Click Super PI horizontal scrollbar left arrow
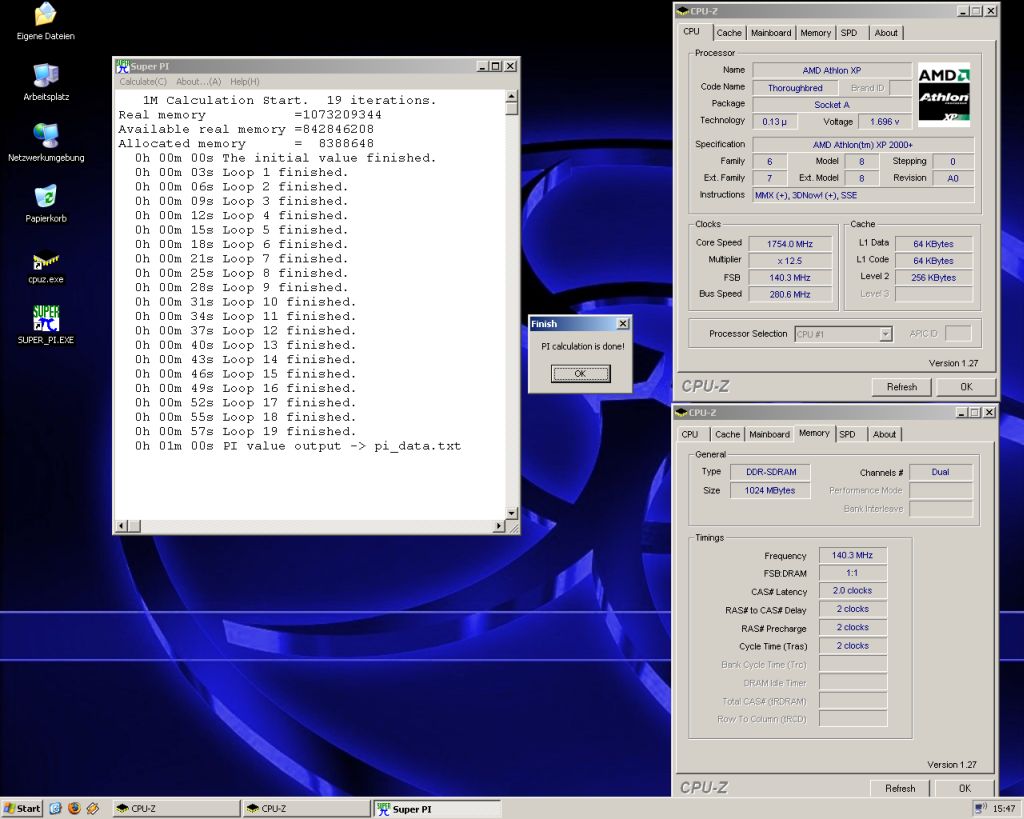The height and width of the screenshot is (819, 1024). 121,526
